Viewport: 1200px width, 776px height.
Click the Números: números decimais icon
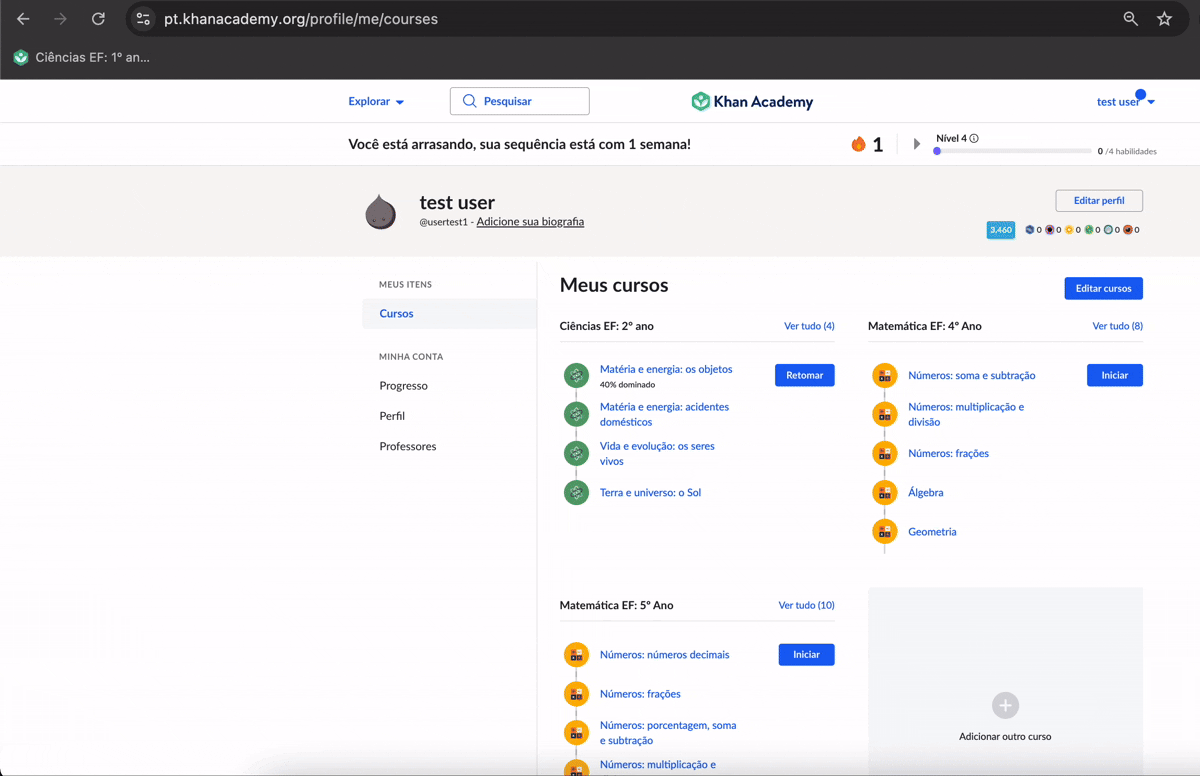coord(576,654)
